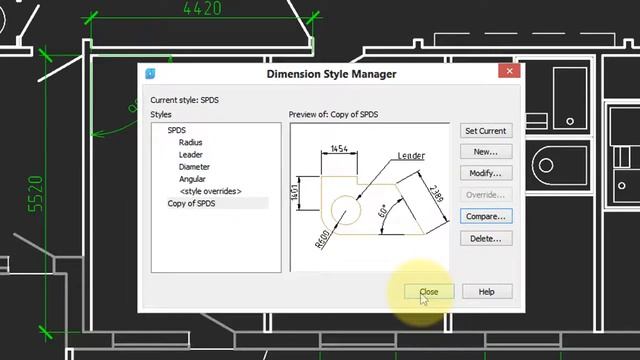Image resolution: width=640 pixels, height=360 pixels.
Task: Click the dimension style preview image
Action: [x=370, y=198]
